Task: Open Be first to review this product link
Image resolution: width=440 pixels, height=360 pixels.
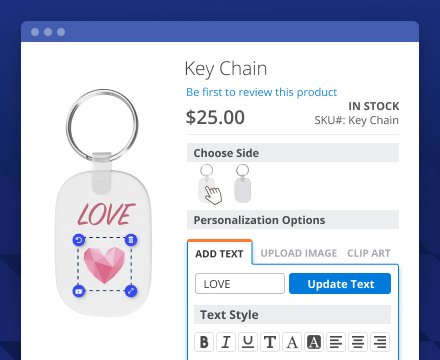Action: [261, 92]
